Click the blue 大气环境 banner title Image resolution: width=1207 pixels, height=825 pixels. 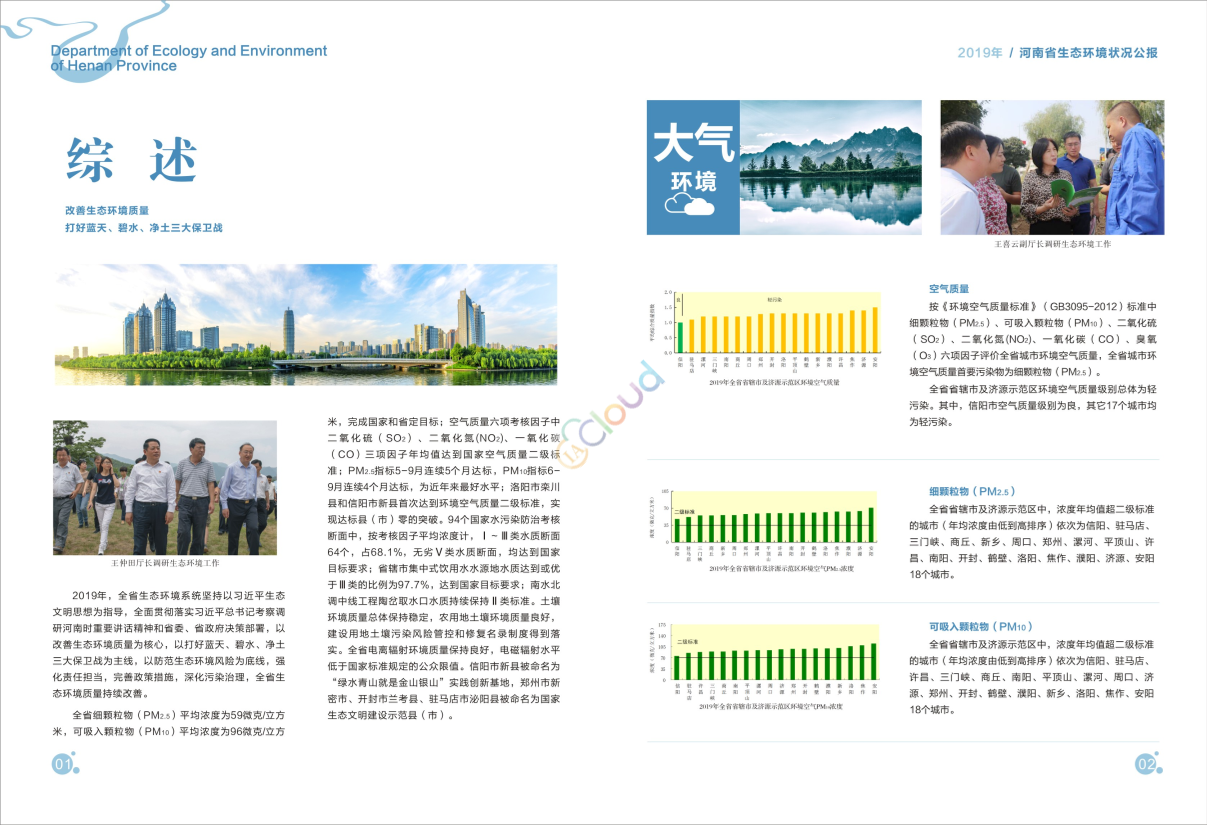click(x=693, y=158)
